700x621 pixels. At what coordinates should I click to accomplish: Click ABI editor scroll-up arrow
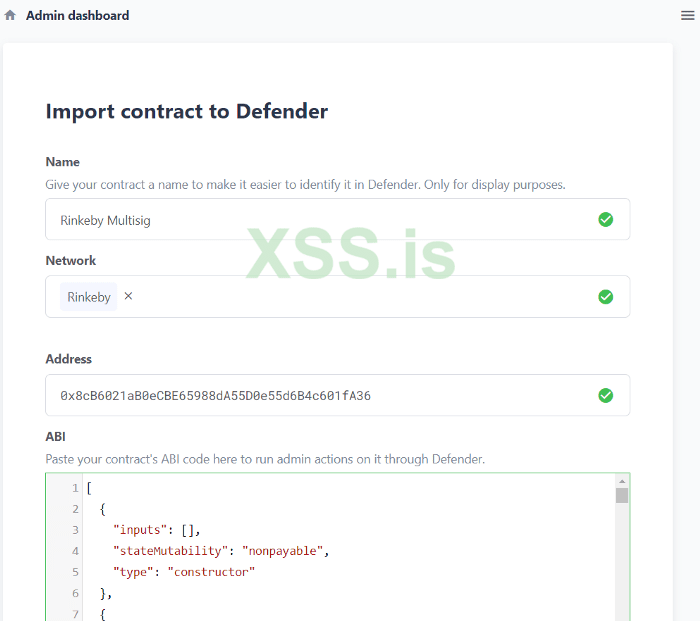(x=622, y=482)
